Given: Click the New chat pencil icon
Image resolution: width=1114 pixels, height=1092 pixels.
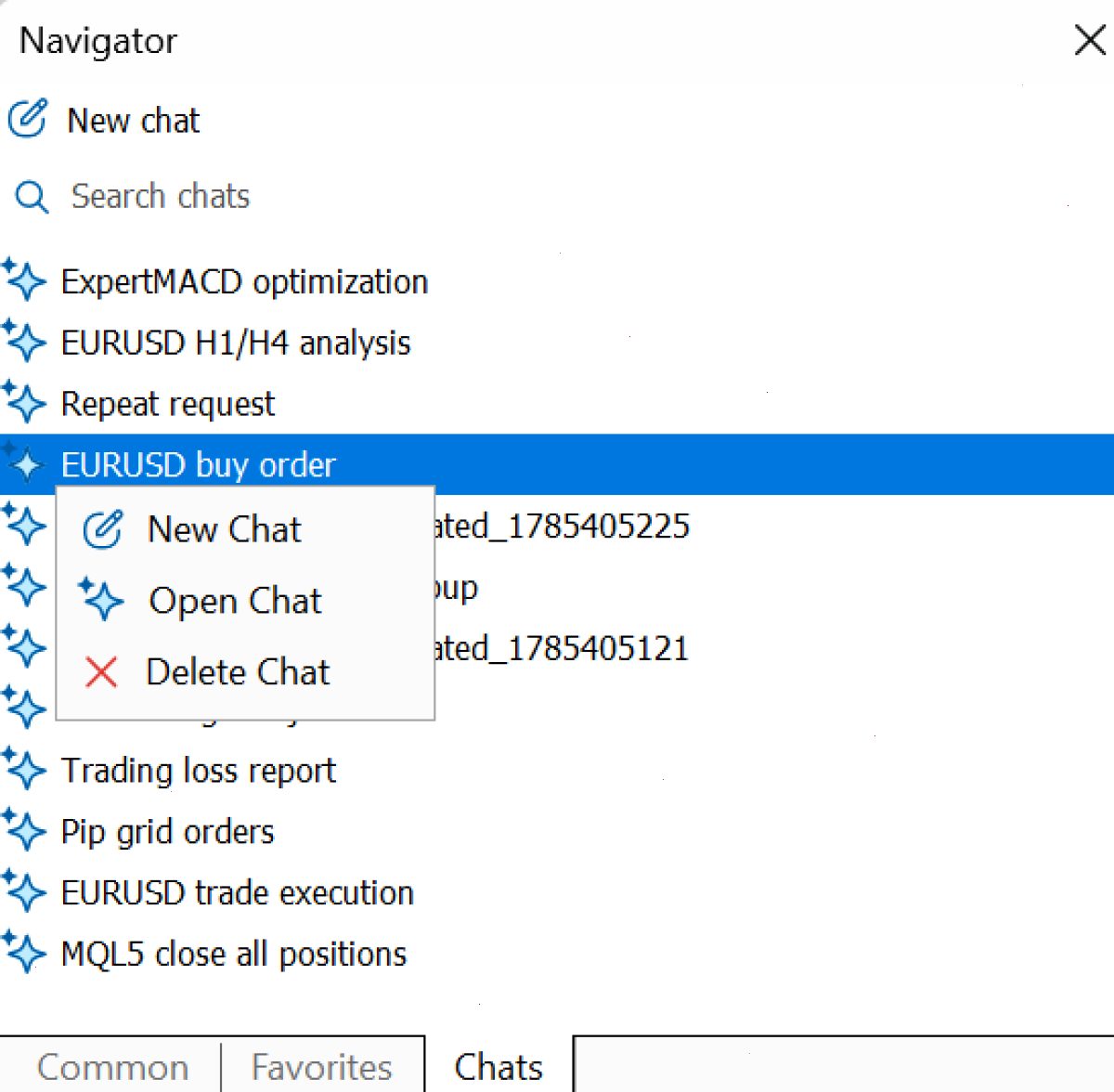Looking at the screenshot, I should [x=27, y=119].
